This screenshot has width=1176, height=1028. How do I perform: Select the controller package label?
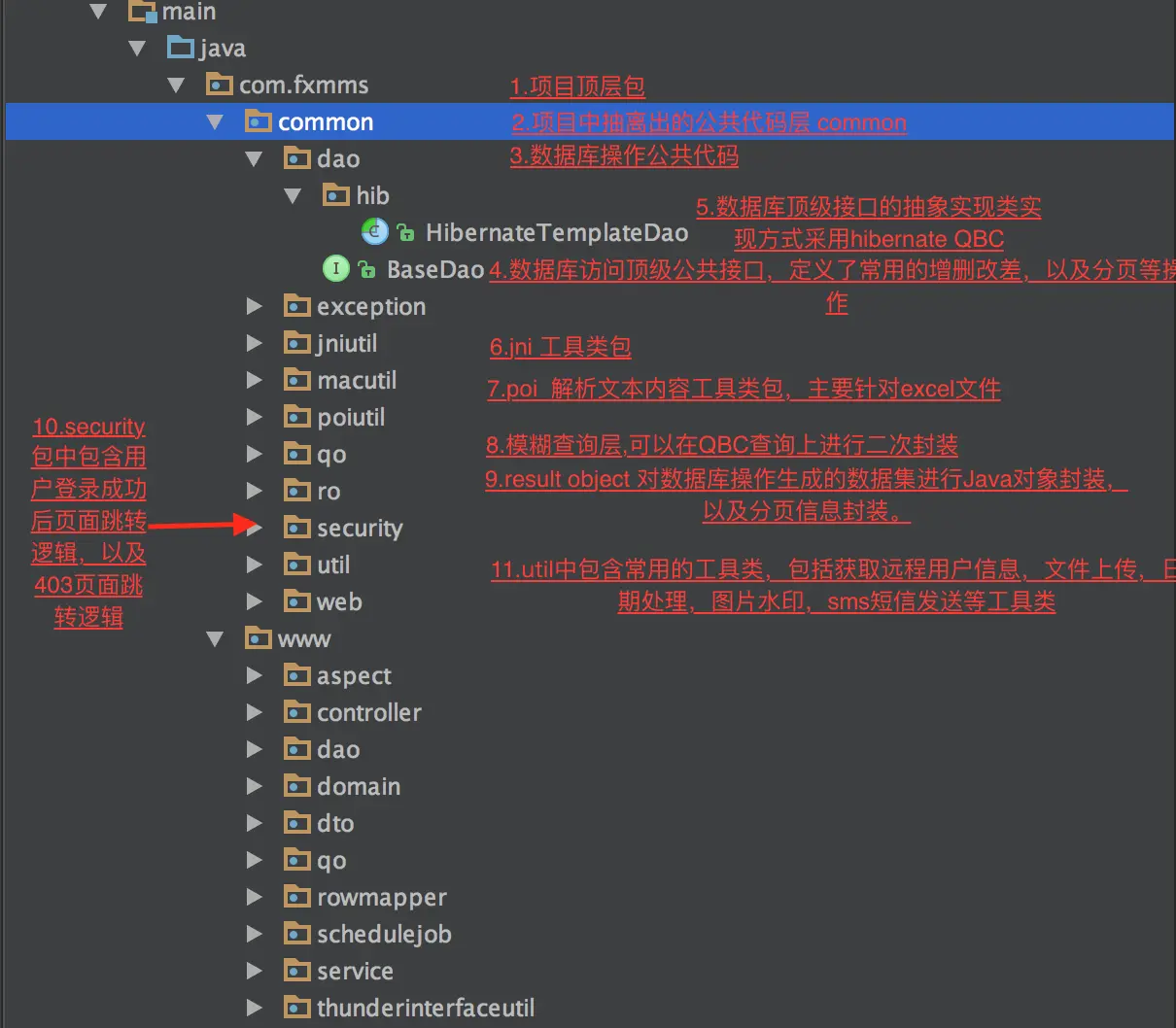coord(369,712)
